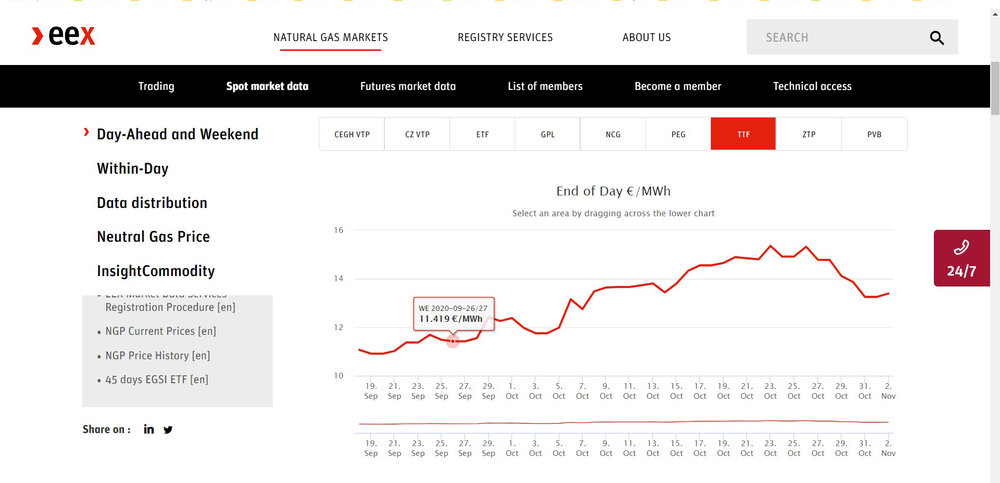
Task: Switch to the NCG hub tab
Action: [x=613, y=134]
